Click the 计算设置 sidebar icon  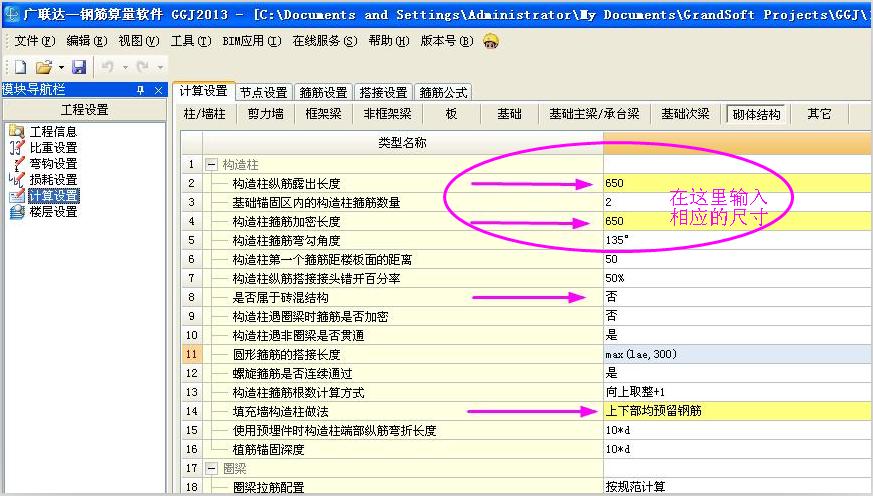[17, 195]
